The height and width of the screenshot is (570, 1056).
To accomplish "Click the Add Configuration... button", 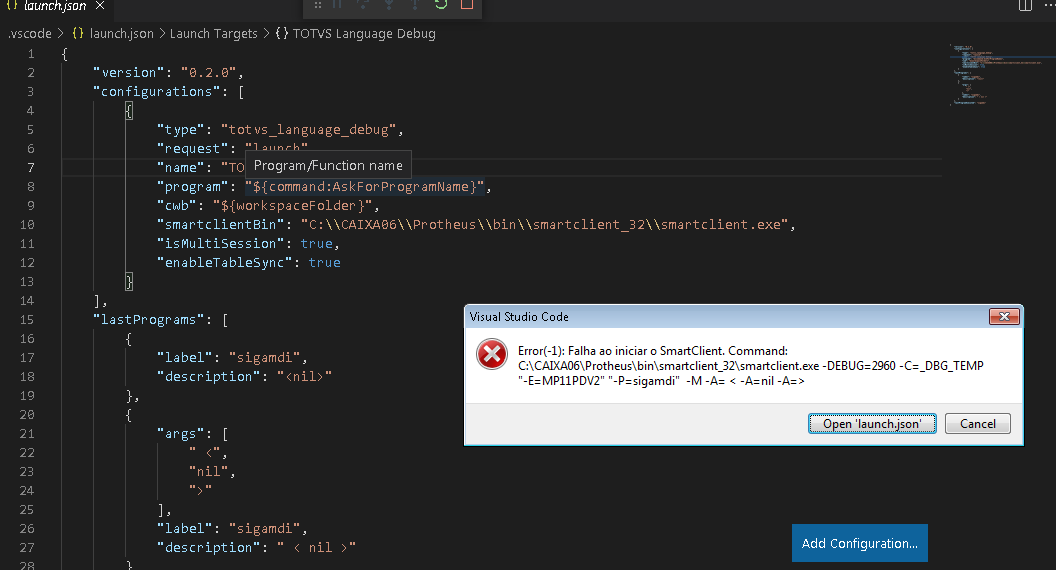I will (x=860, y=543).
